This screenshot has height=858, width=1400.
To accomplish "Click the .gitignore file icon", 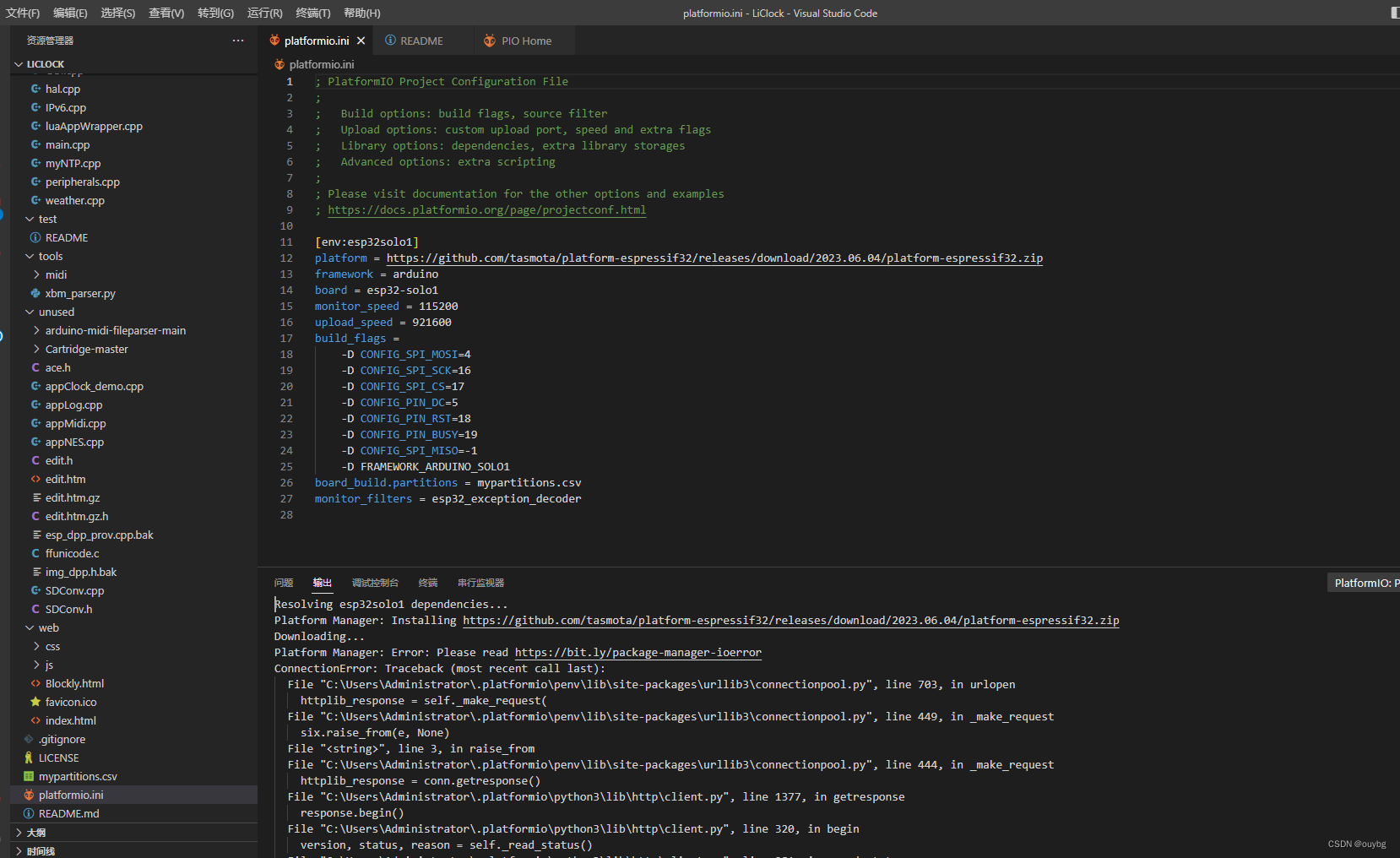I will [x=29, y=739].
